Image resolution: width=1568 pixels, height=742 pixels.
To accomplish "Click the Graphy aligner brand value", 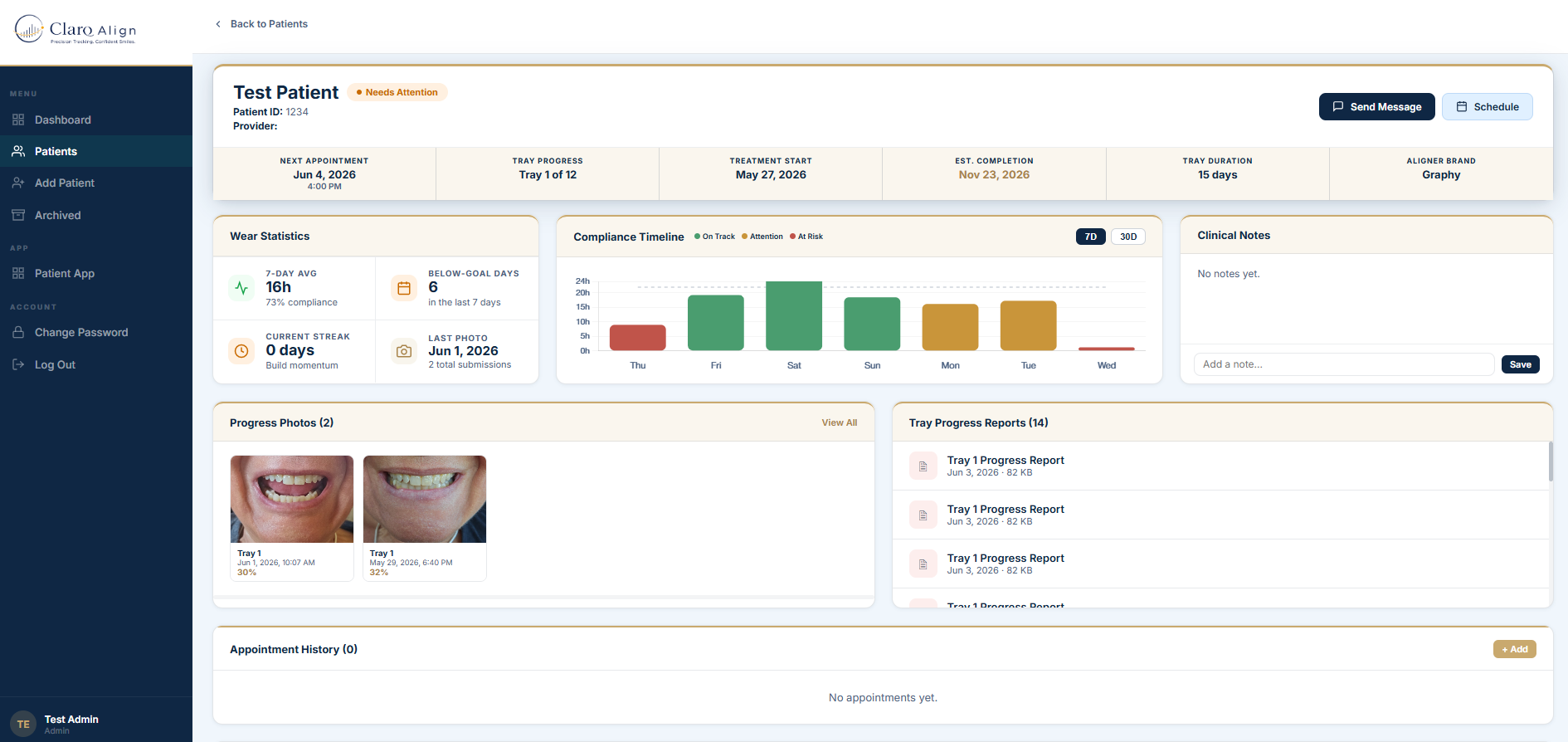I will (1441, 175).
